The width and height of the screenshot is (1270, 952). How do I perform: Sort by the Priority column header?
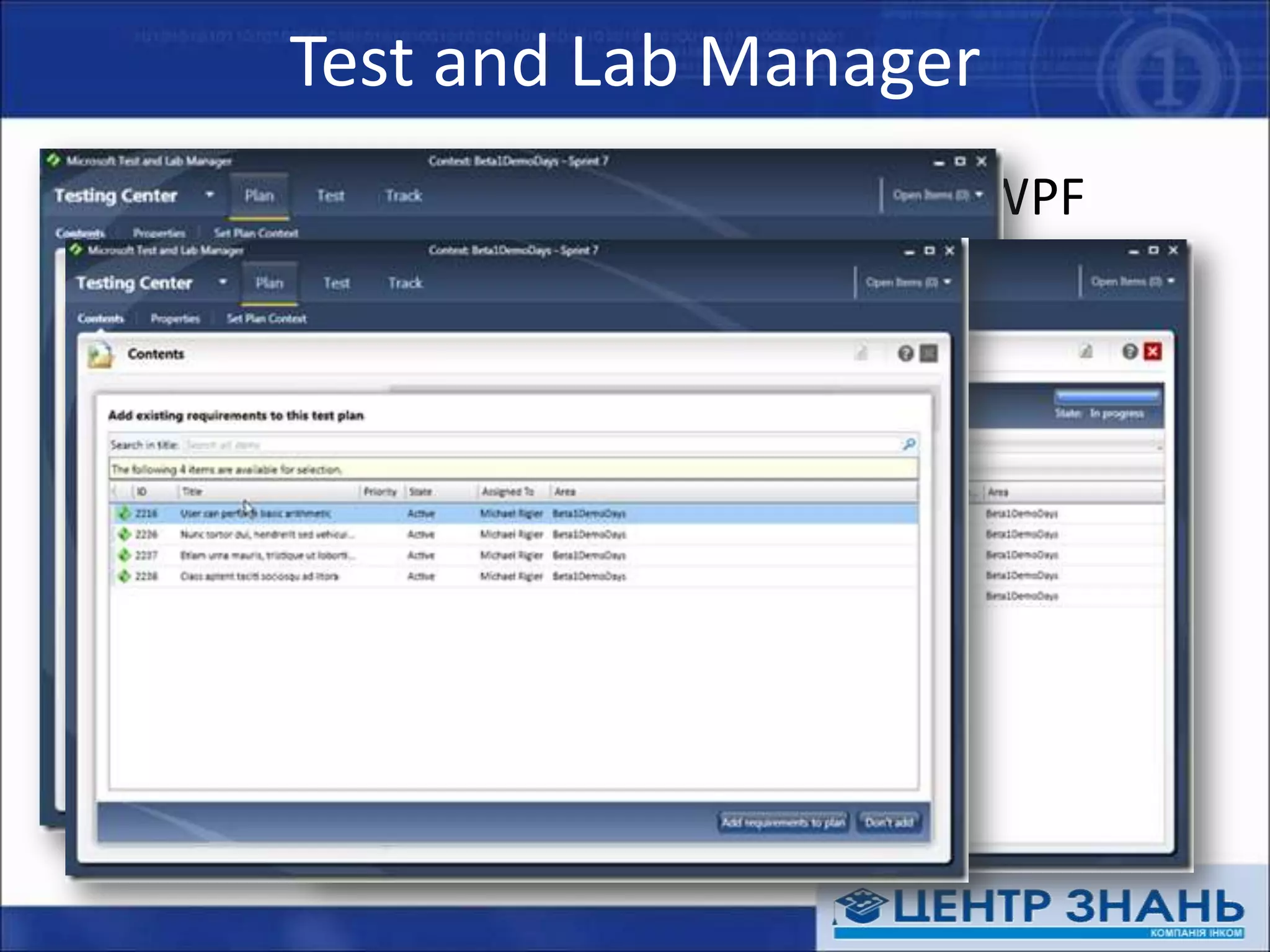381,491
